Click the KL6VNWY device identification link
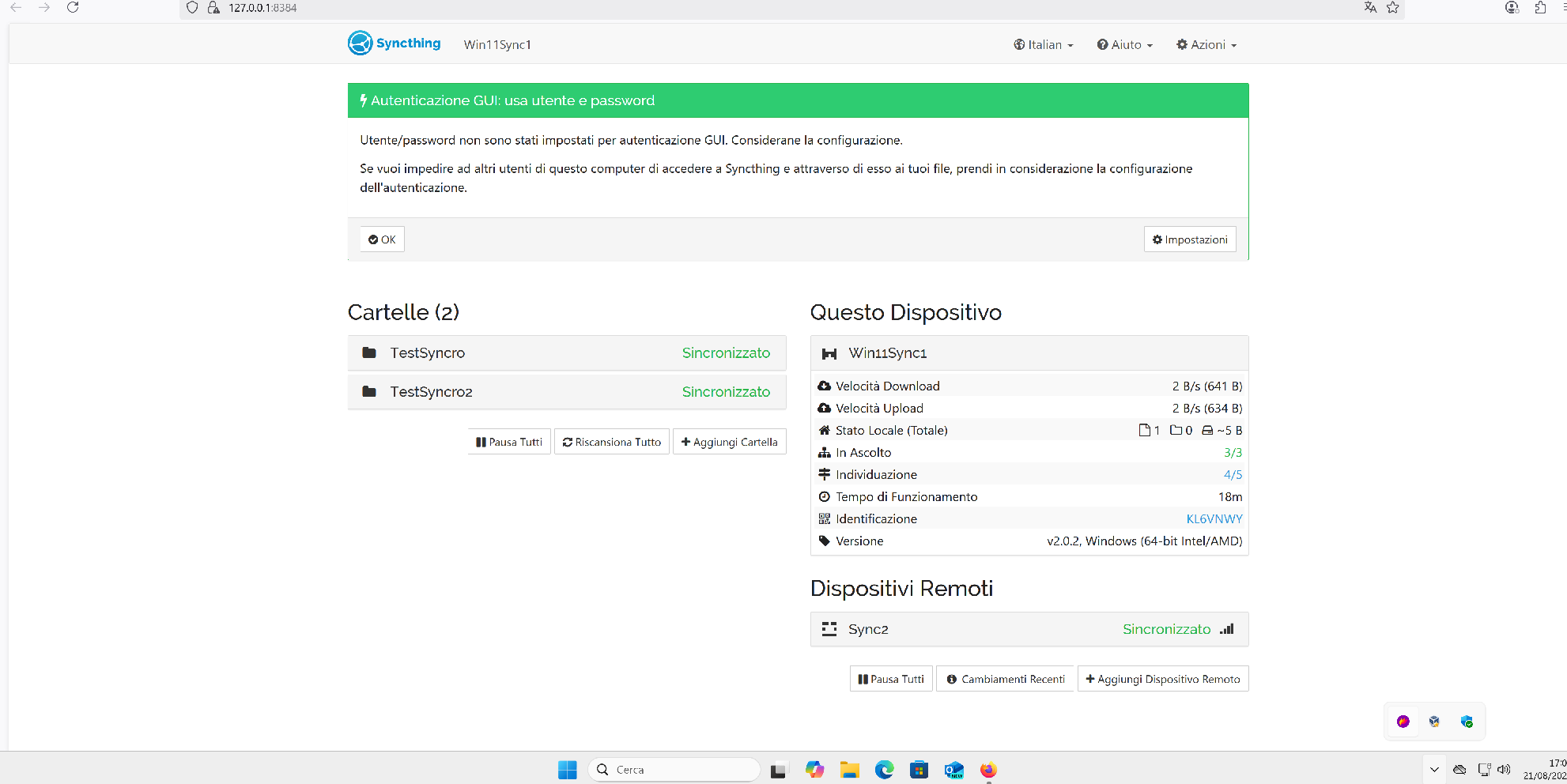 (x=1214, y=519)
